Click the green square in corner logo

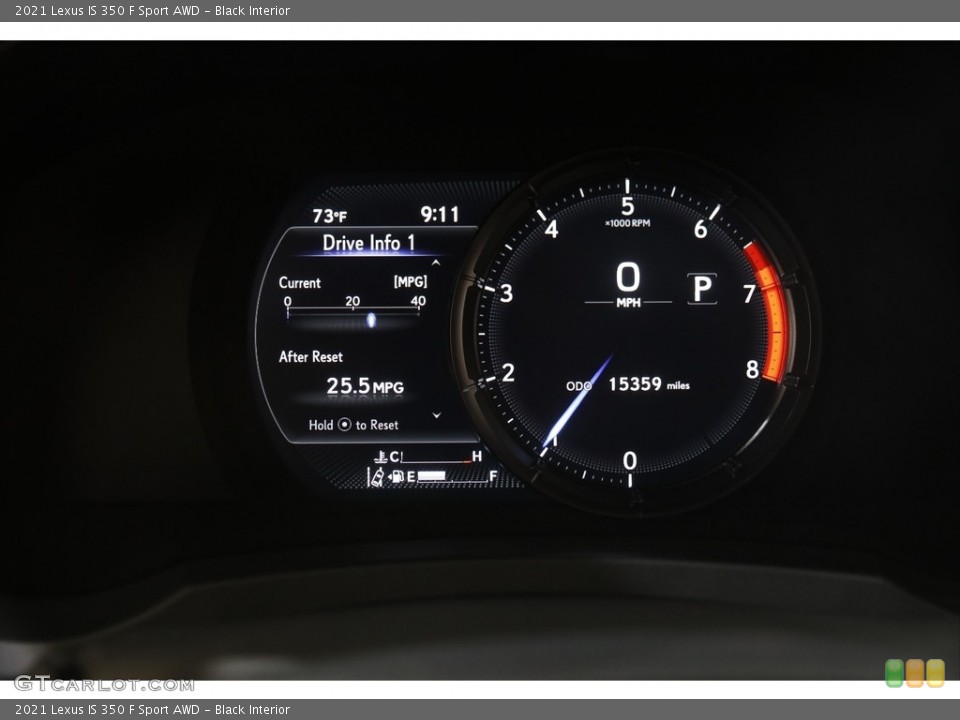pos(894,673)
